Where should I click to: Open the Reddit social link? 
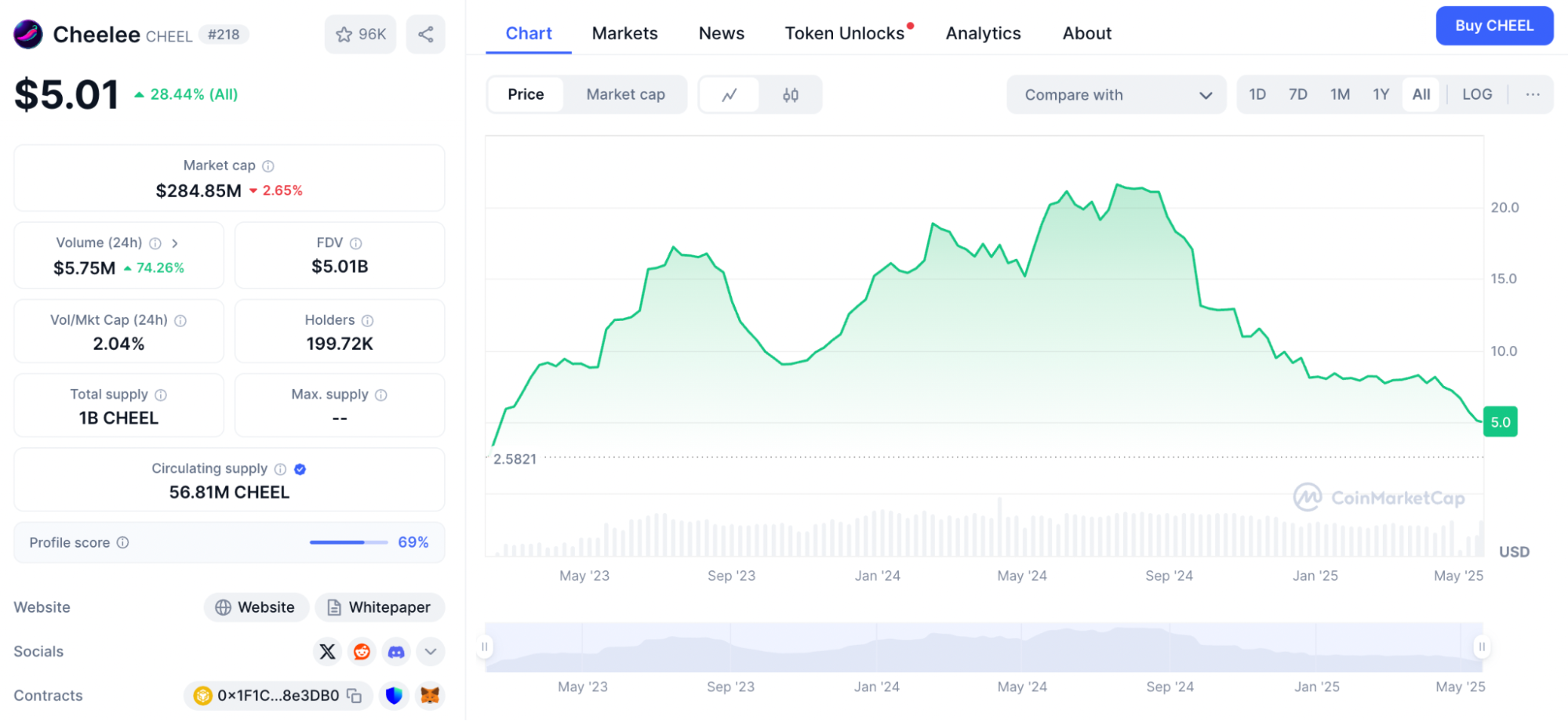pos(362,651)
